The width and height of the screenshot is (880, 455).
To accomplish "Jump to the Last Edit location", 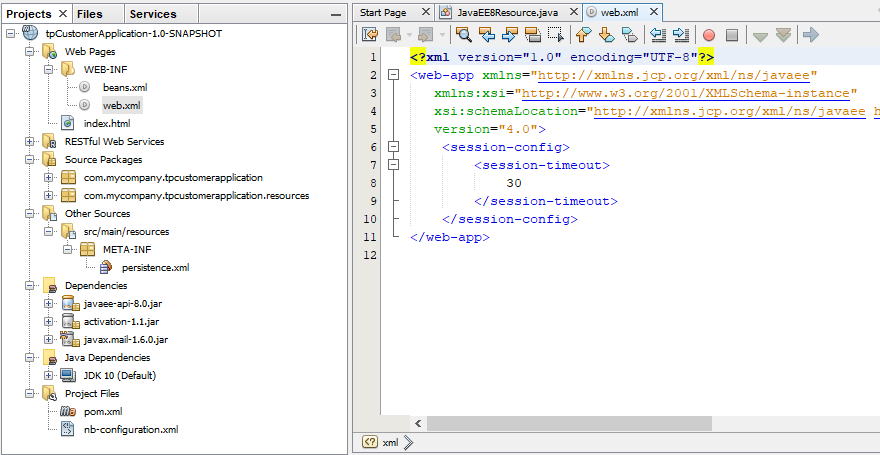I will point(370,35).
